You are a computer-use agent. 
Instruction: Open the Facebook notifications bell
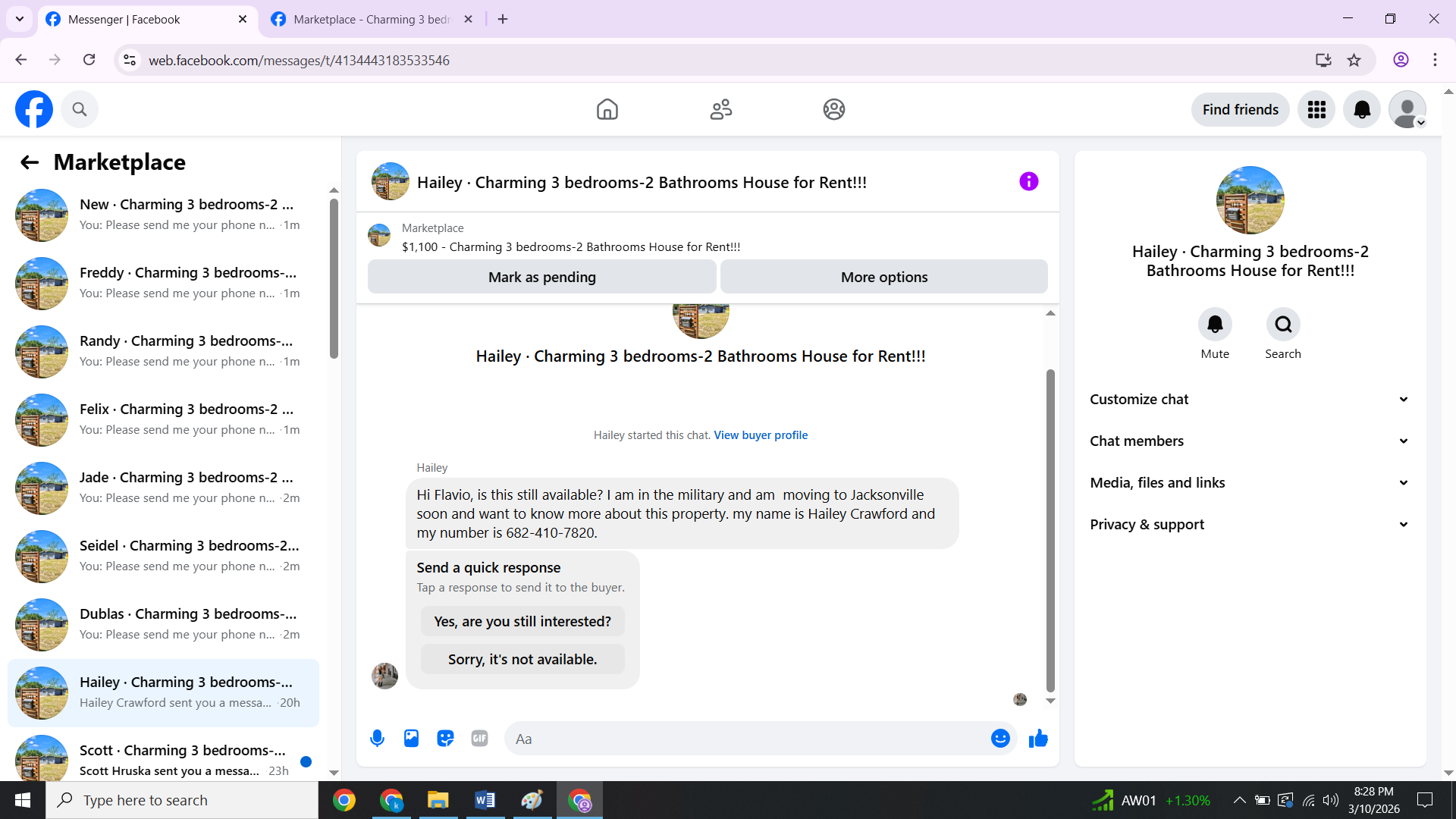[x=1362, y=110]
